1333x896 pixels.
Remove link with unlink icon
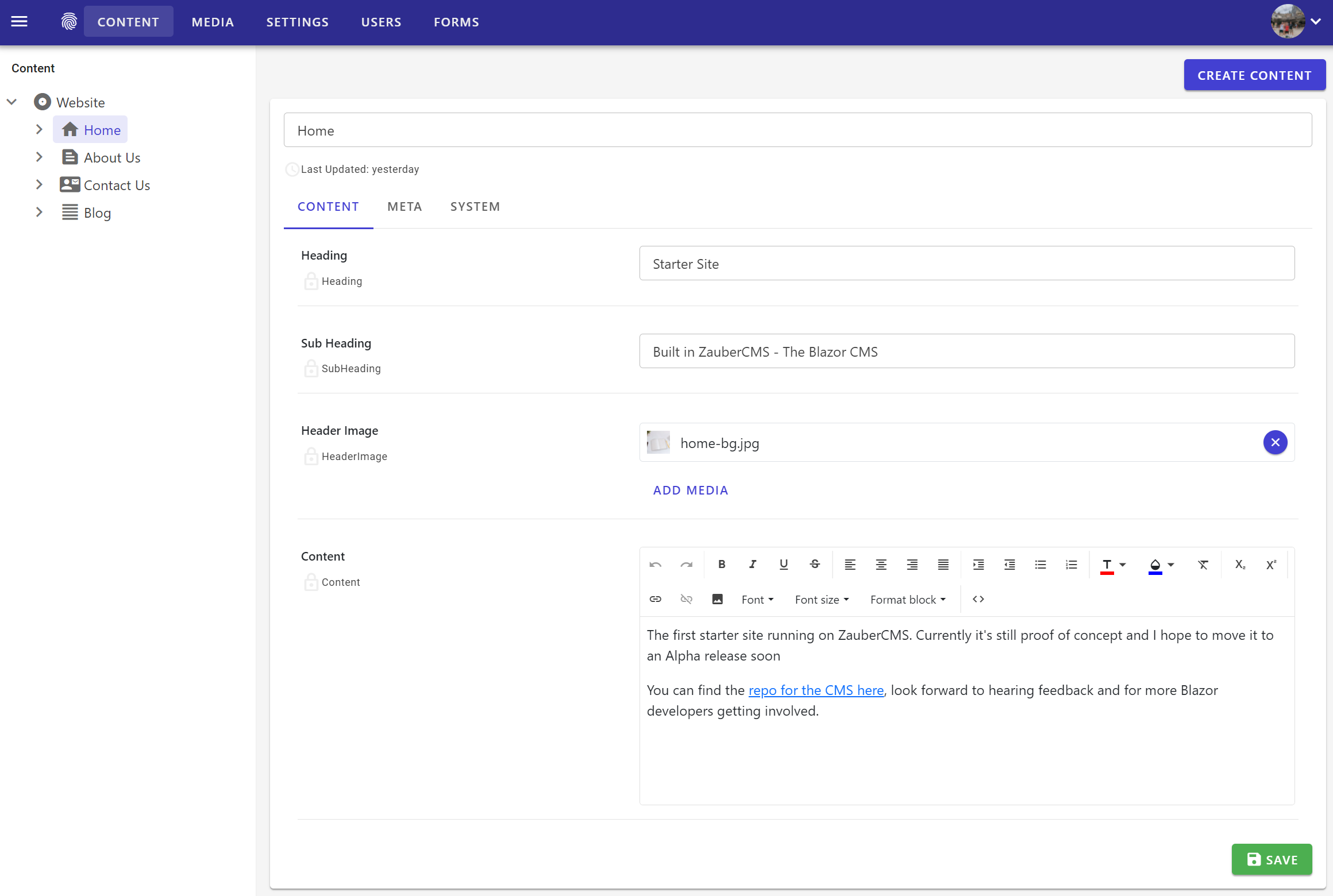(687, 599)
